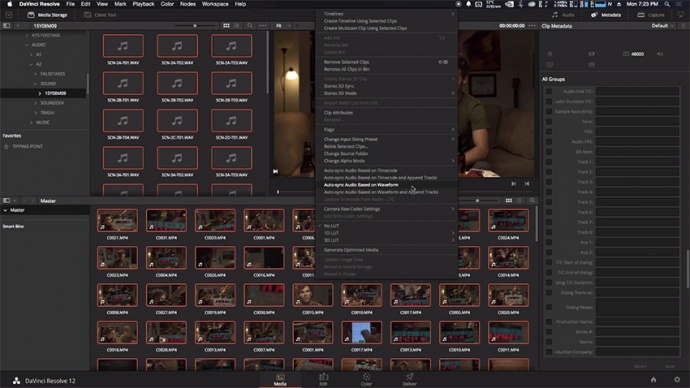Click the media pool search icon
This screenshot has height=388, width=690.
(532, 201)
